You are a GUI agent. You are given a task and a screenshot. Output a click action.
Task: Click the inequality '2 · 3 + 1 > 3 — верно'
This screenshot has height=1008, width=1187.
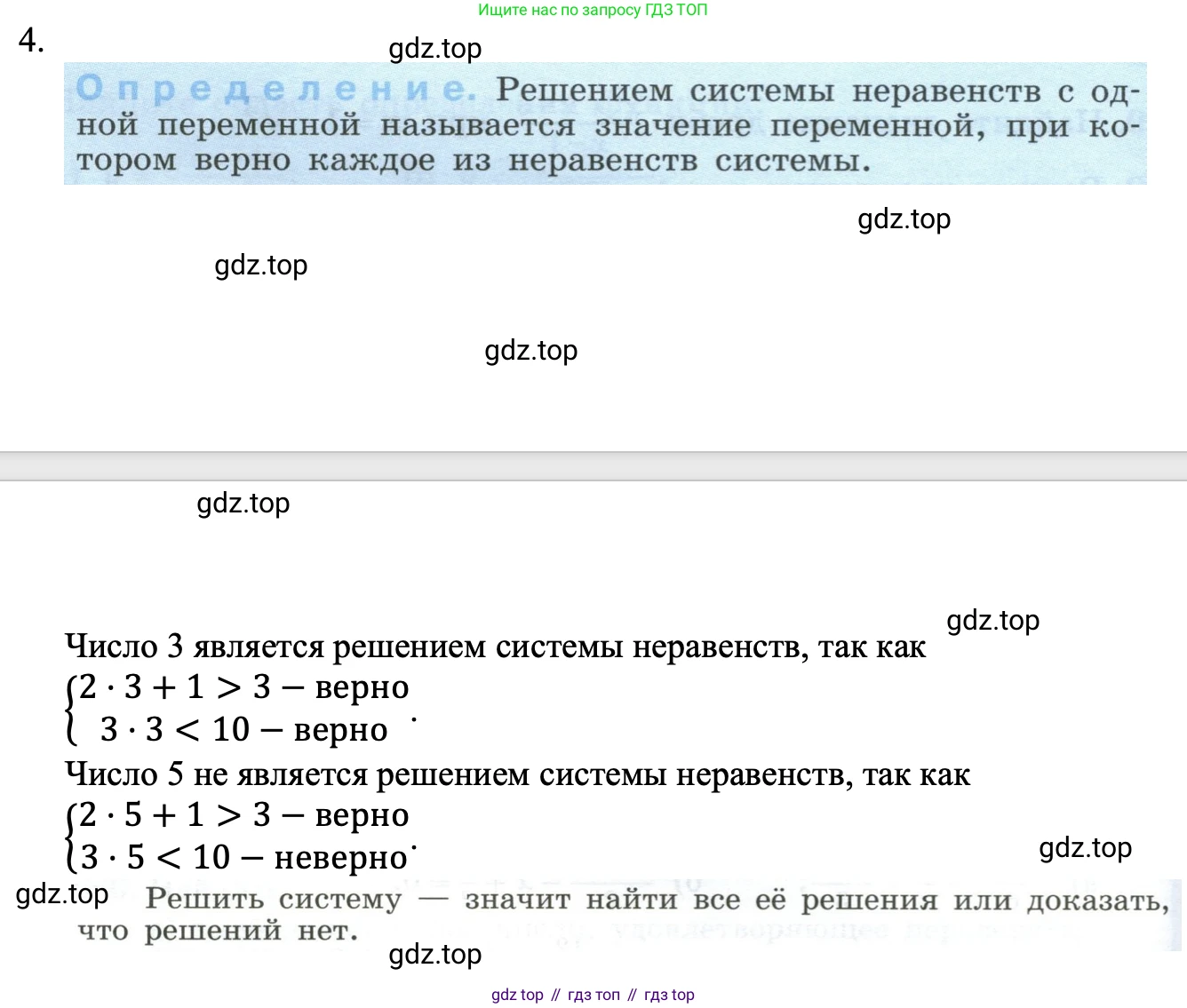tap(244, 687)
